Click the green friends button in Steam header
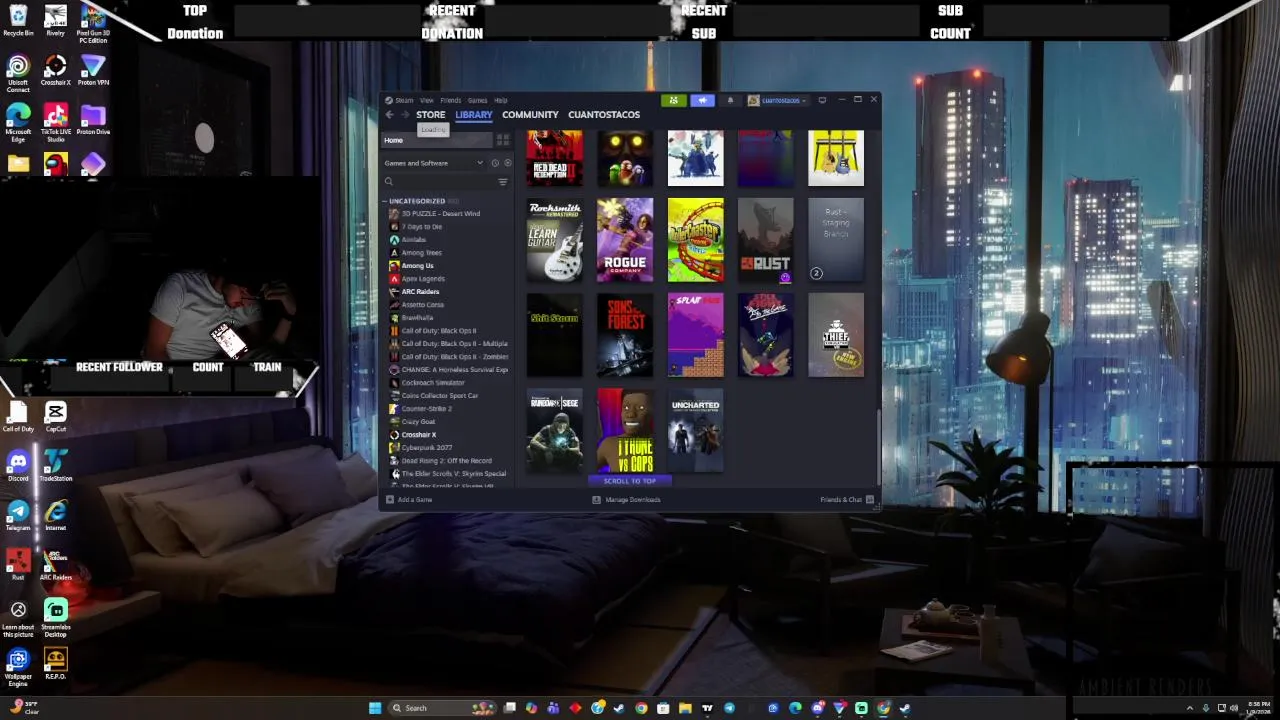This screenshot has width=1280, height=720. pyautogui.click(x=673, y=100)
